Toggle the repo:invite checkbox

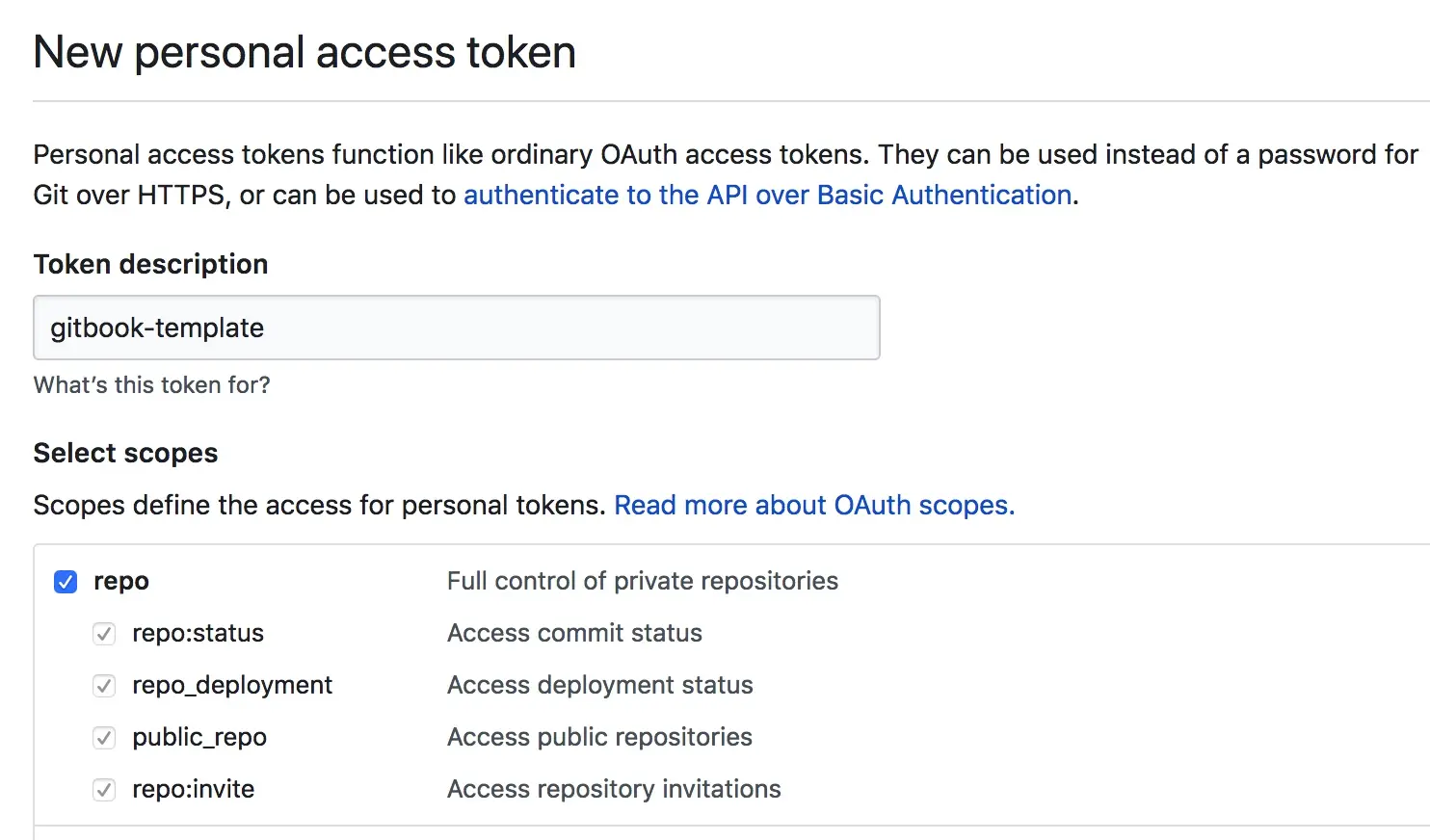104,790
